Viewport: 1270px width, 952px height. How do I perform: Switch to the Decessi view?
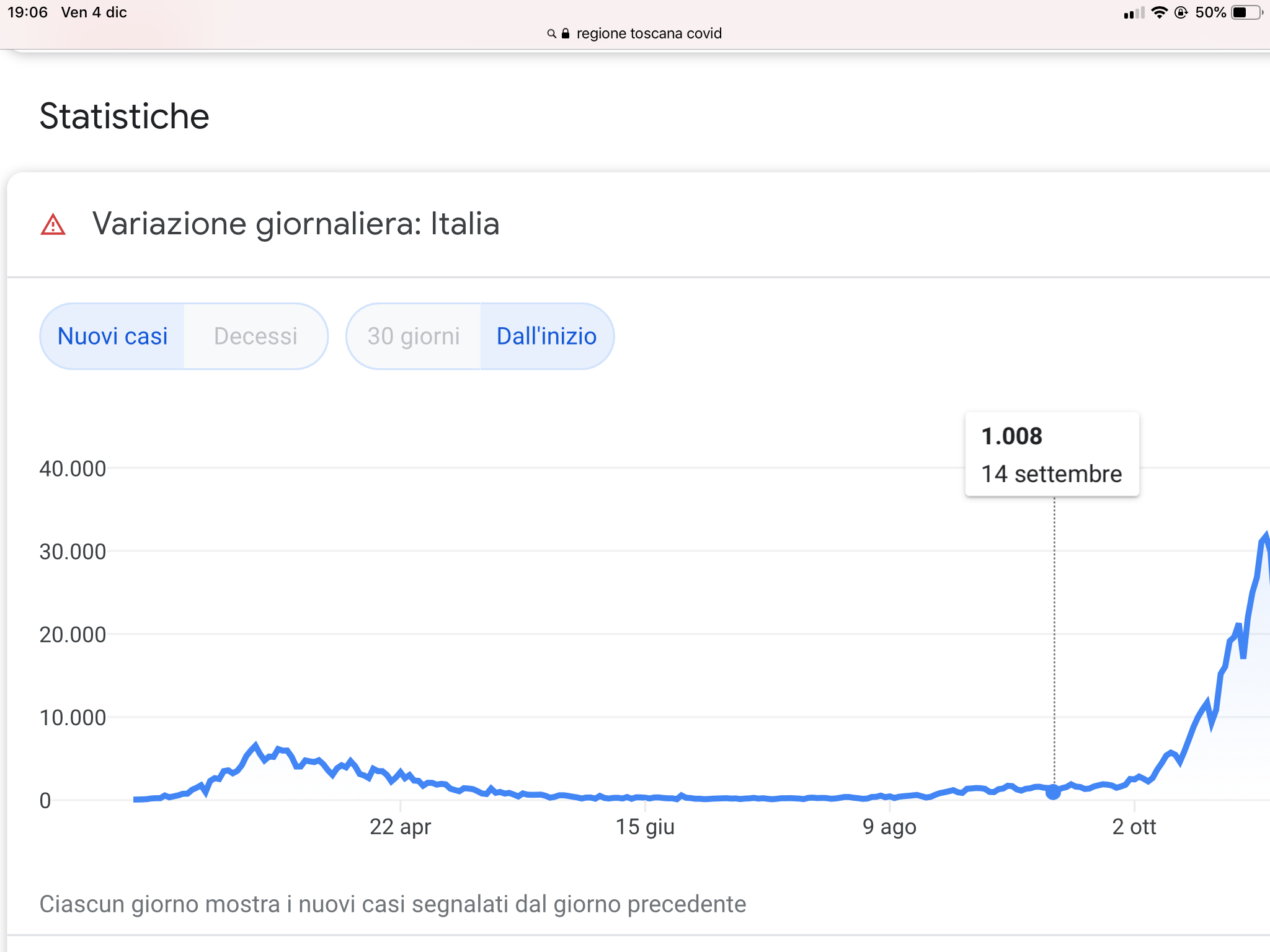click(255, 336)
